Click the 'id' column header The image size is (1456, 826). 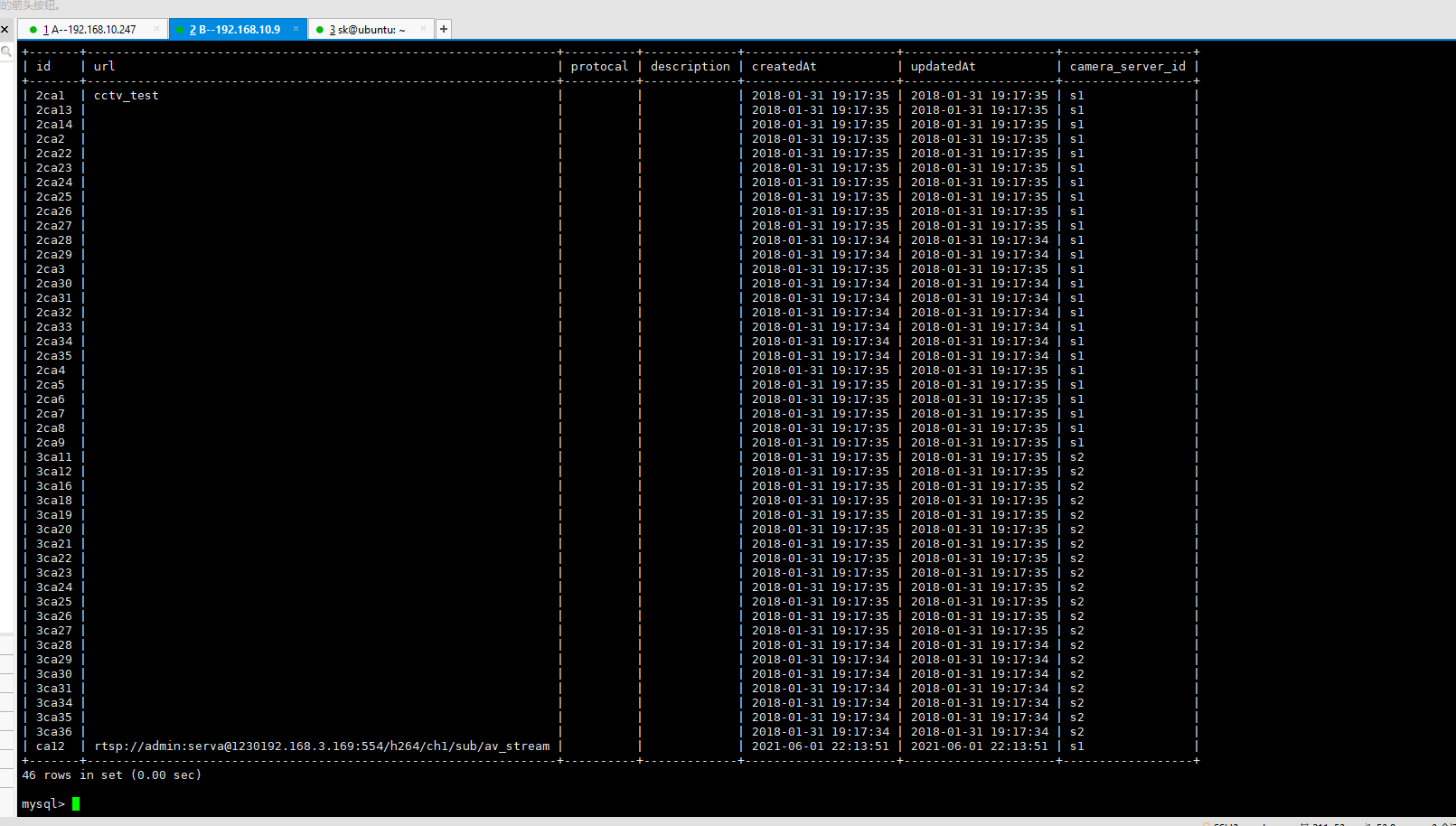coord(43,66)
